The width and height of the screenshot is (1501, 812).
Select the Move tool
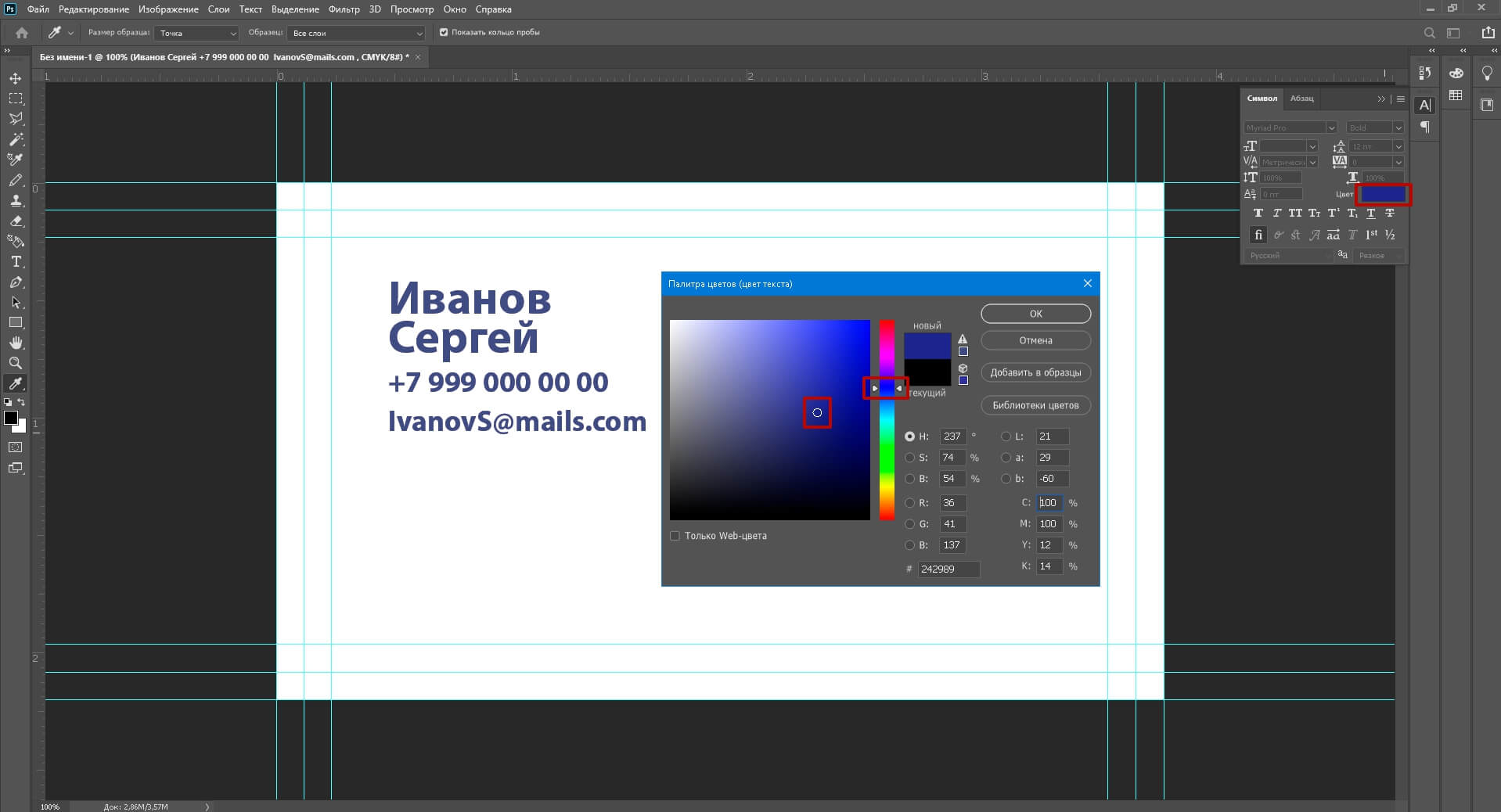[16, 78]
